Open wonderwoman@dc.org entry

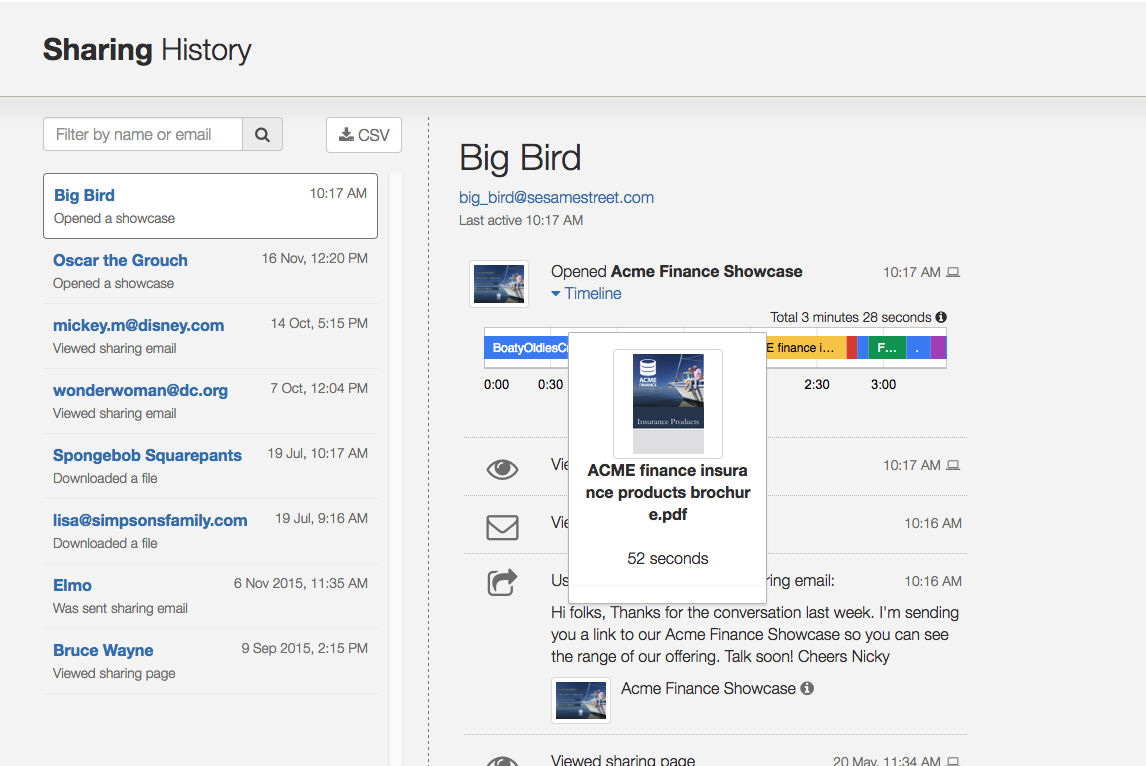[210, 401]
